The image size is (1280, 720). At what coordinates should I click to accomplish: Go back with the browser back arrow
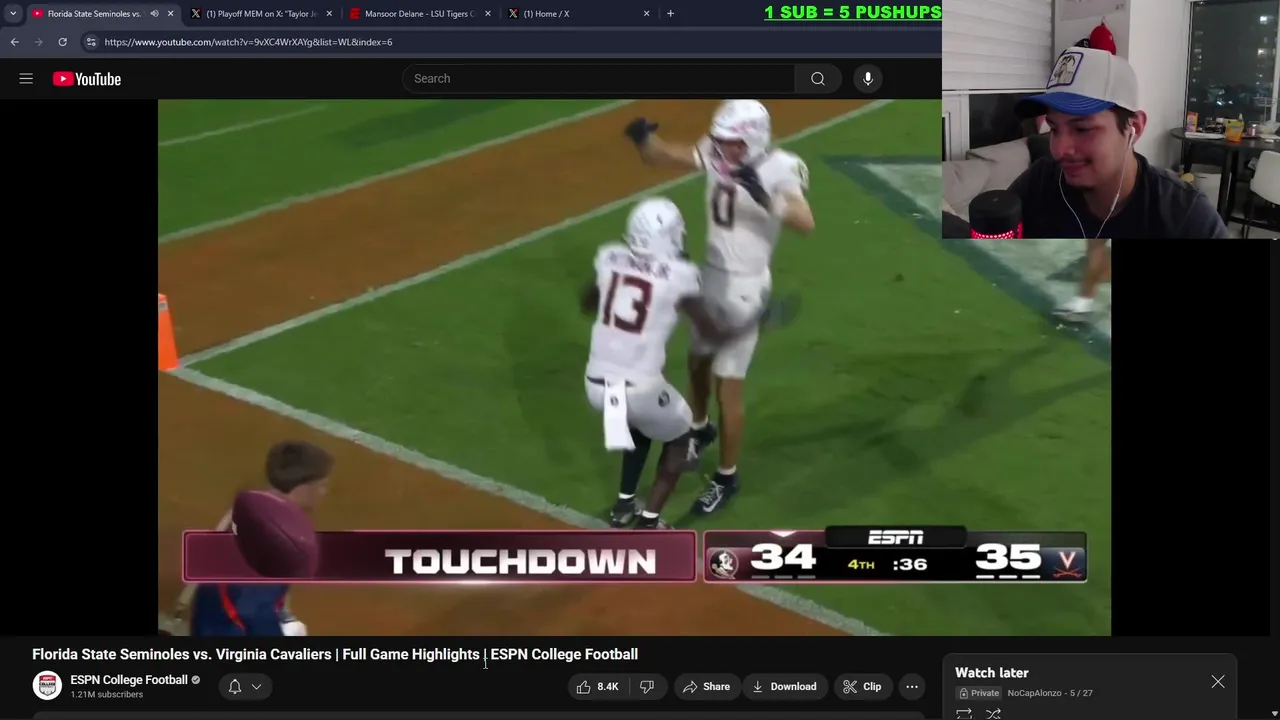pyautogui.click(x=14, y=42)
